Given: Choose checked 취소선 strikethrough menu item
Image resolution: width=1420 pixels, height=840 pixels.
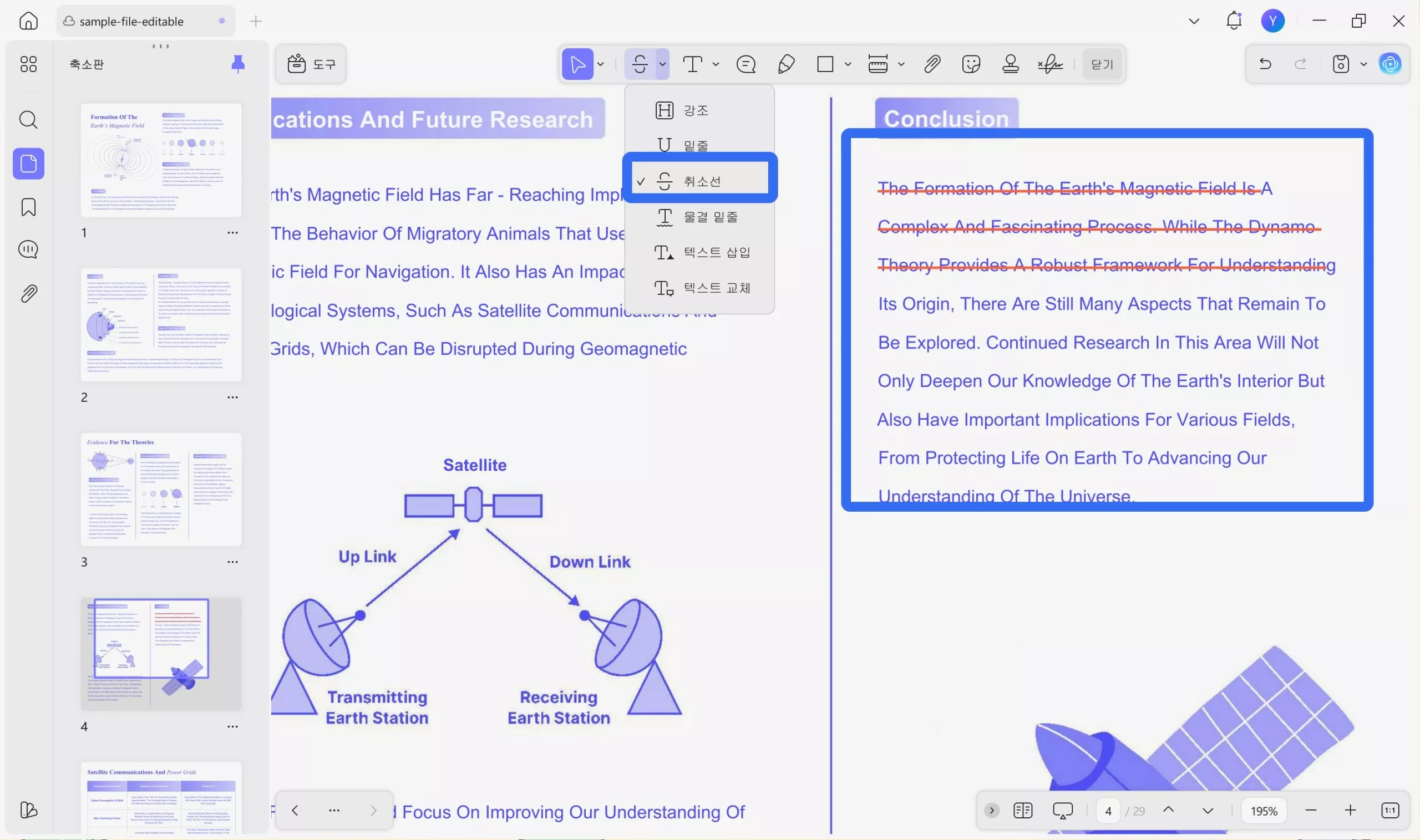Looking at the screenshot, I should pos(699,181).
